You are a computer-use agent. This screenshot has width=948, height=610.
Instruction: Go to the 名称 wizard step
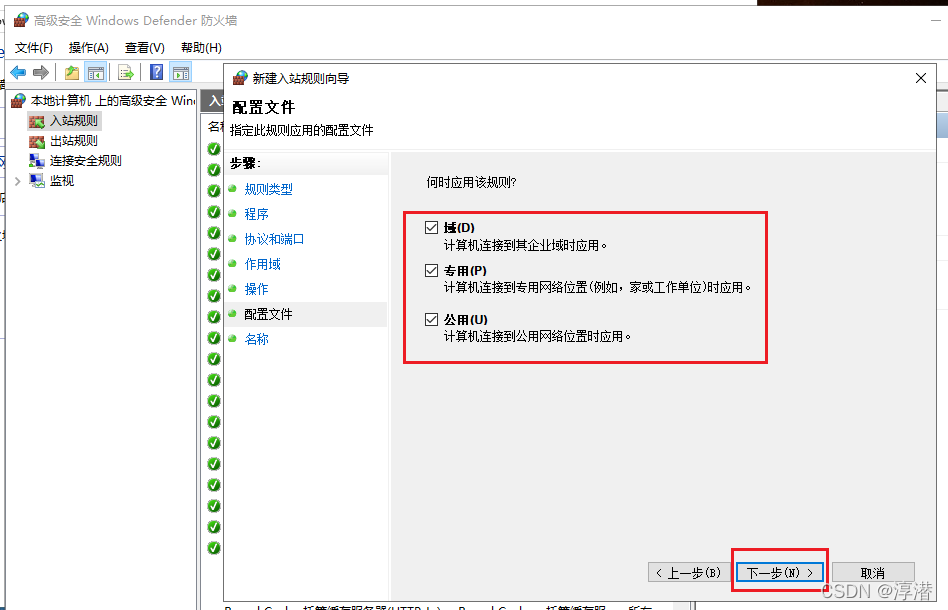(256, 339)
